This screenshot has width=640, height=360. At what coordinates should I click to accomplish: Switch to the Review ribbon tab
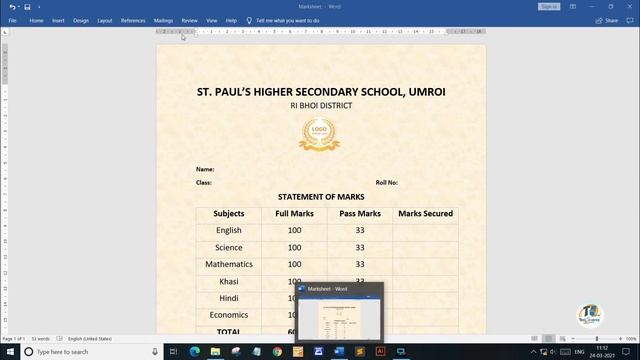tap(189, 20)
